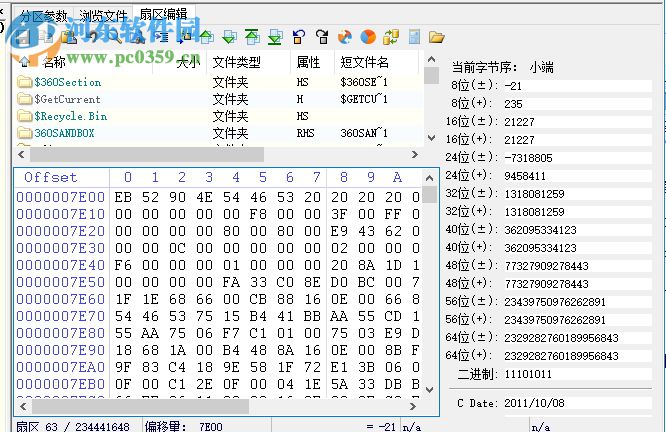The width and height of the screenshot is (666, 432).
Task: Click the Offset column header
Action: 51,177
